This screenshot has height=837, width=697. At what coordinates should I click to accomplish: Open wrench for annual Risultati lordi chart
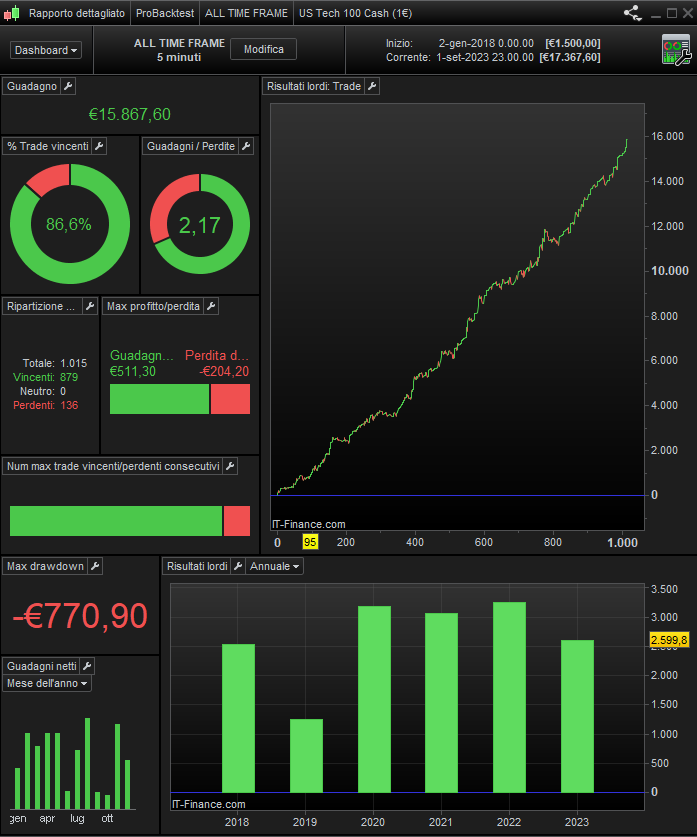238,566
